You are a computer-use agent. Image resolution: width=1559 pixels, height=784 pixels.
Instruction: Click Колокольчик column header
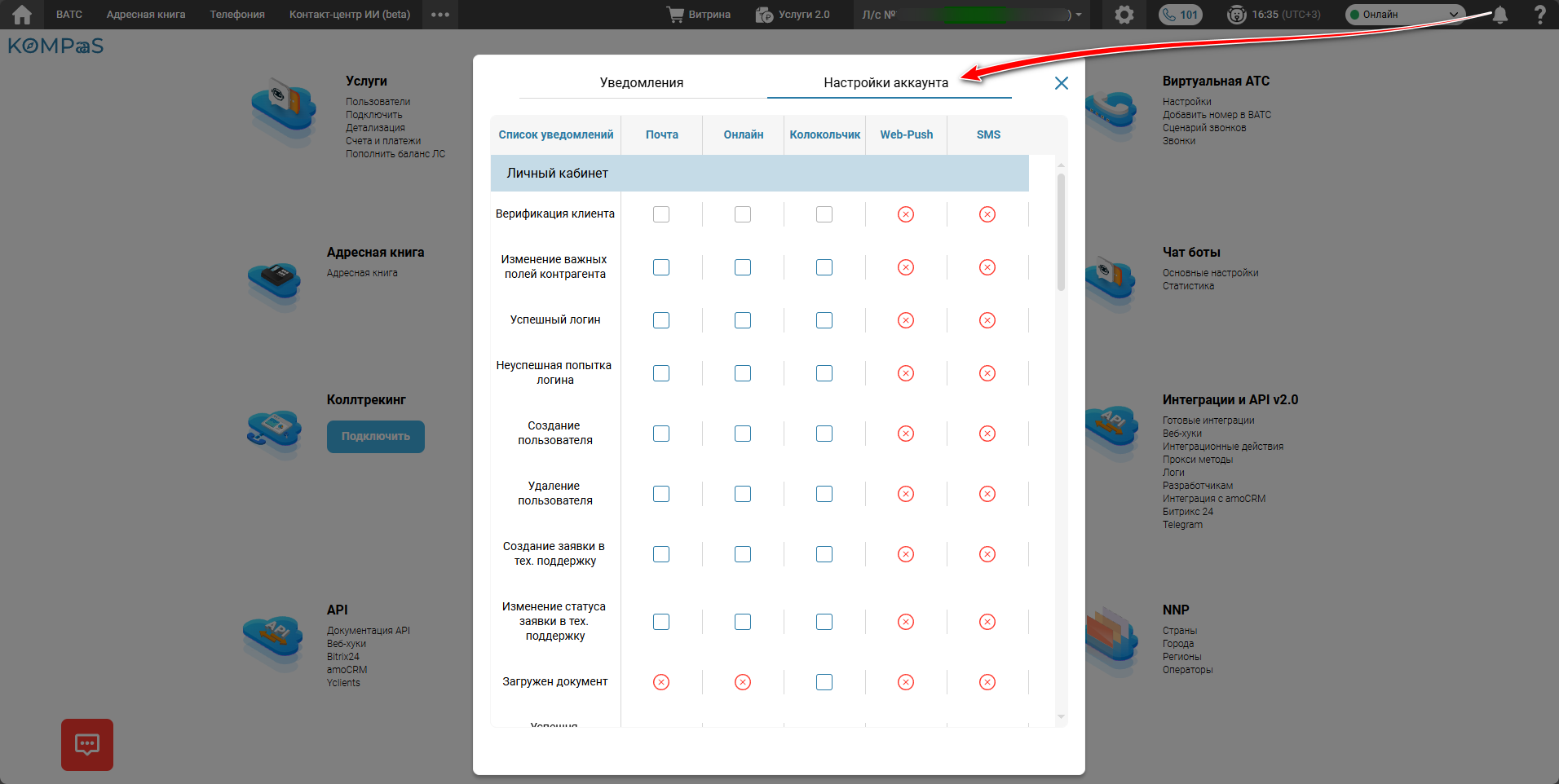pos(825,134)
